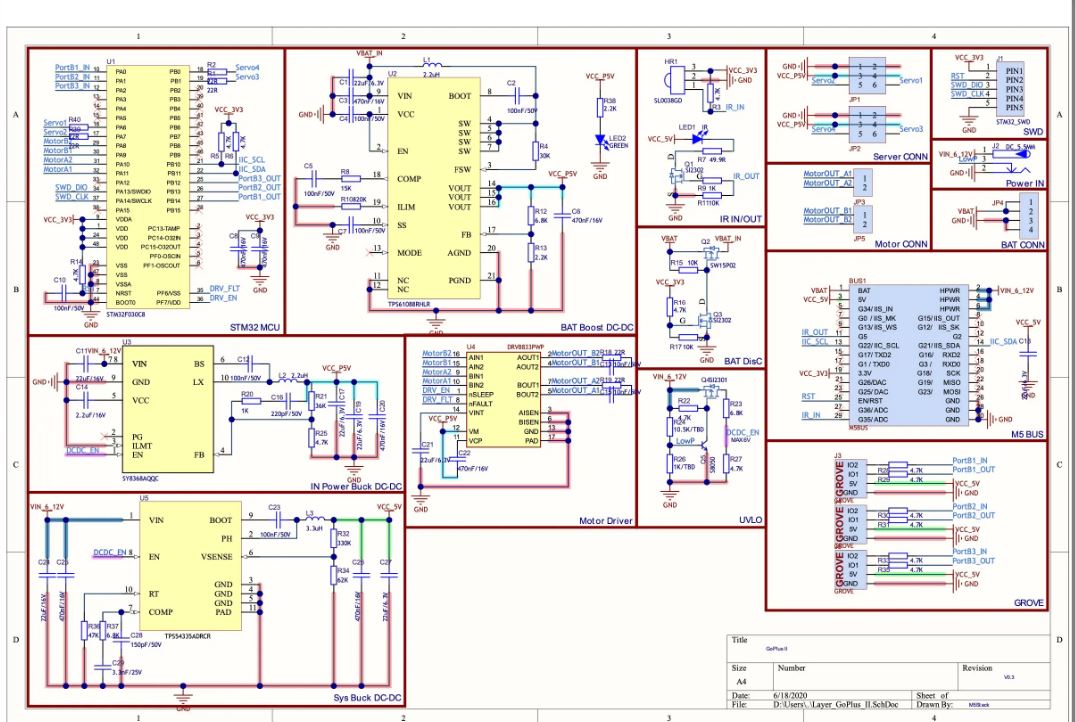Click the DRV_FLT net label on U1
1075x722 pixels.
pyautogui.click(x=225, y=288)
